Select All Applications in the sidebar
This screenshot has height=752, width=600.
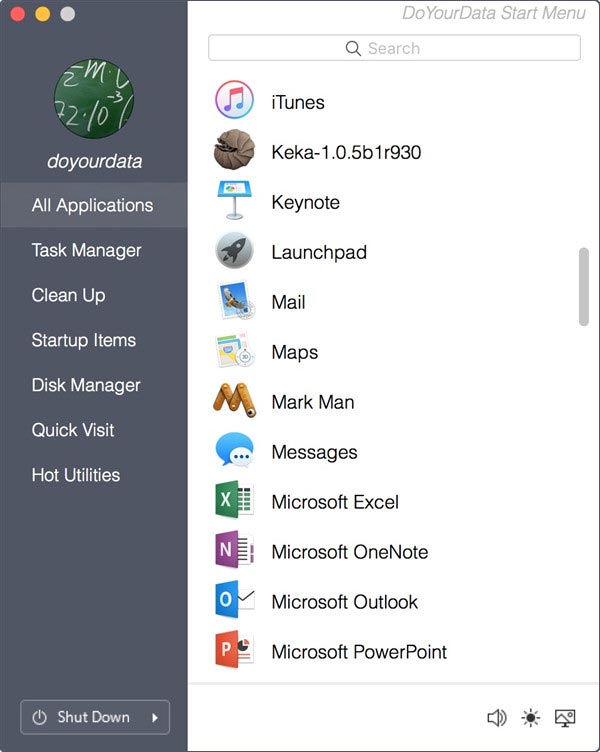pyautogui.click(x=94, y=205)
